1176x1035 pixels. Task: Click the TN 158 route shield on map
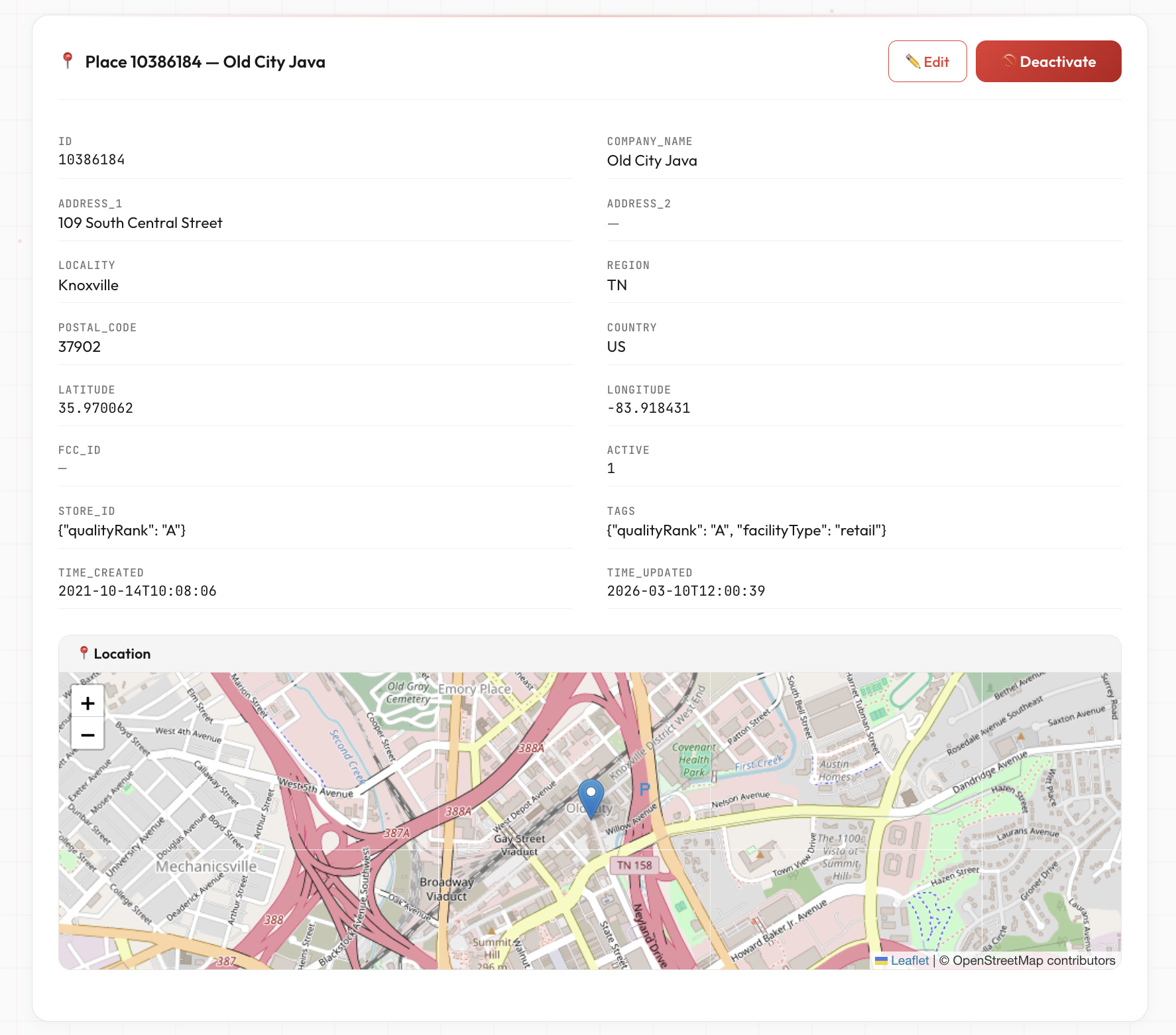(634, 865)
